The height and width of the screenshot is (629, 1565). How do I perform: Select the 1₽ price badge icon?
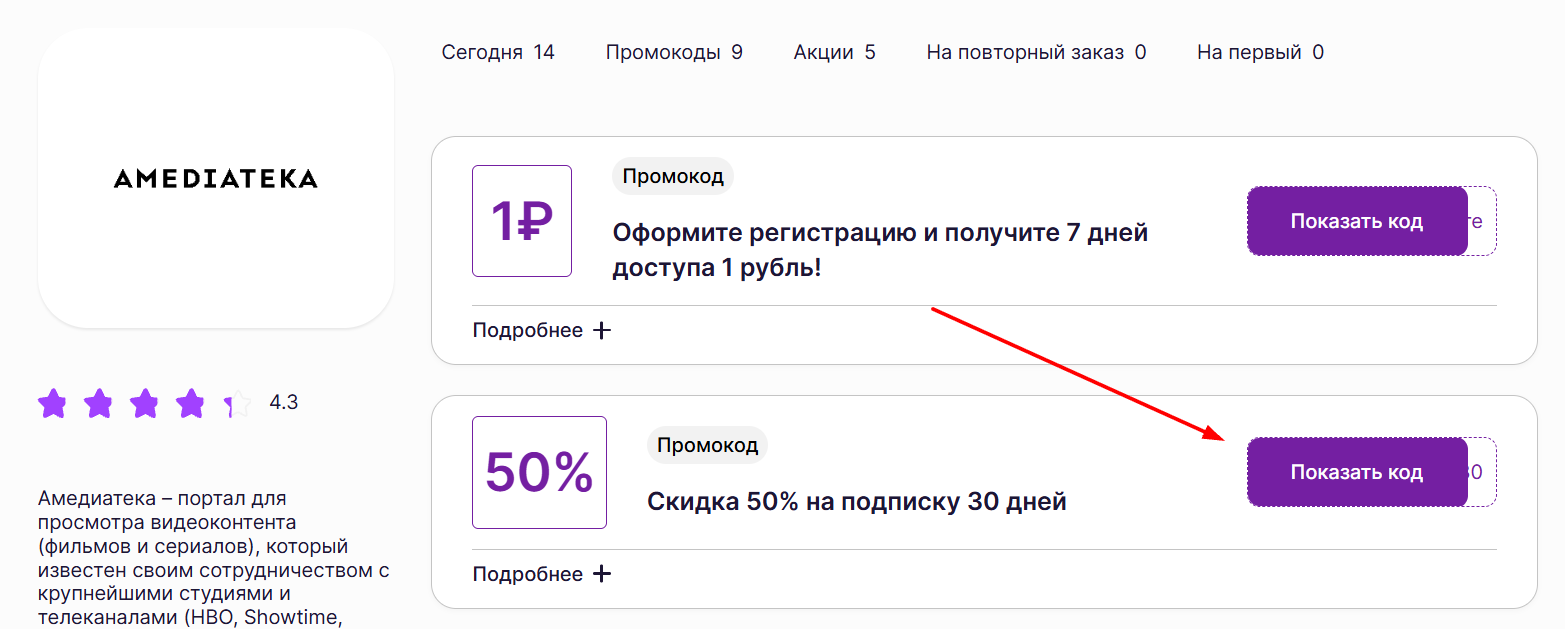coord(521,220)
